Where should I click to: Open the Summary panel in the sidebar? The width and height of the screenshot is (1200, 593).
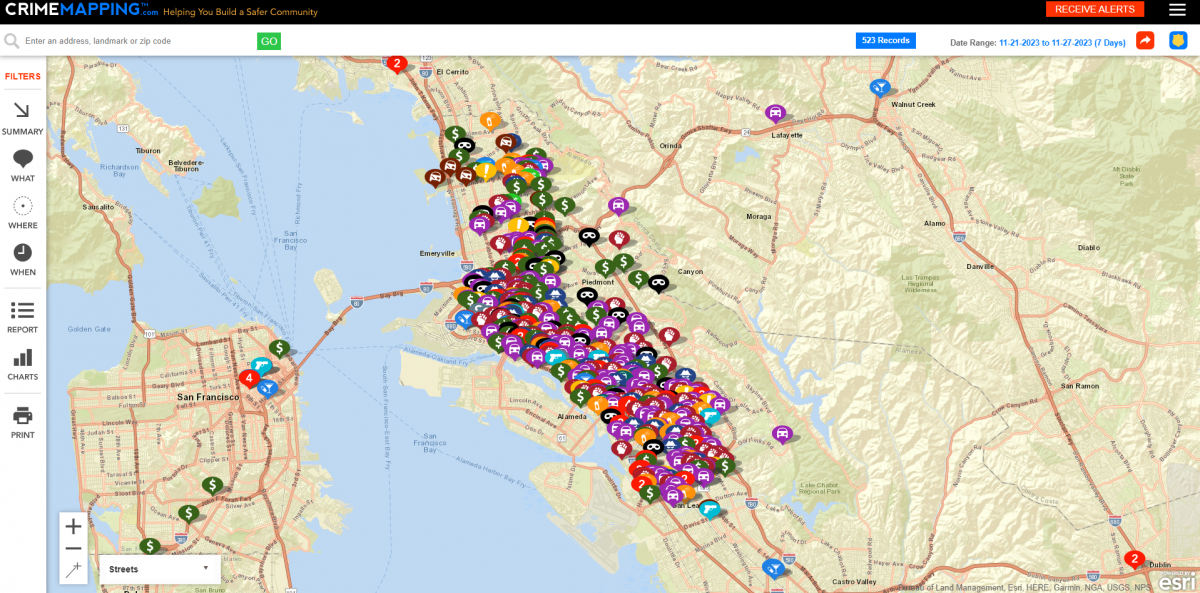[22, 117]
